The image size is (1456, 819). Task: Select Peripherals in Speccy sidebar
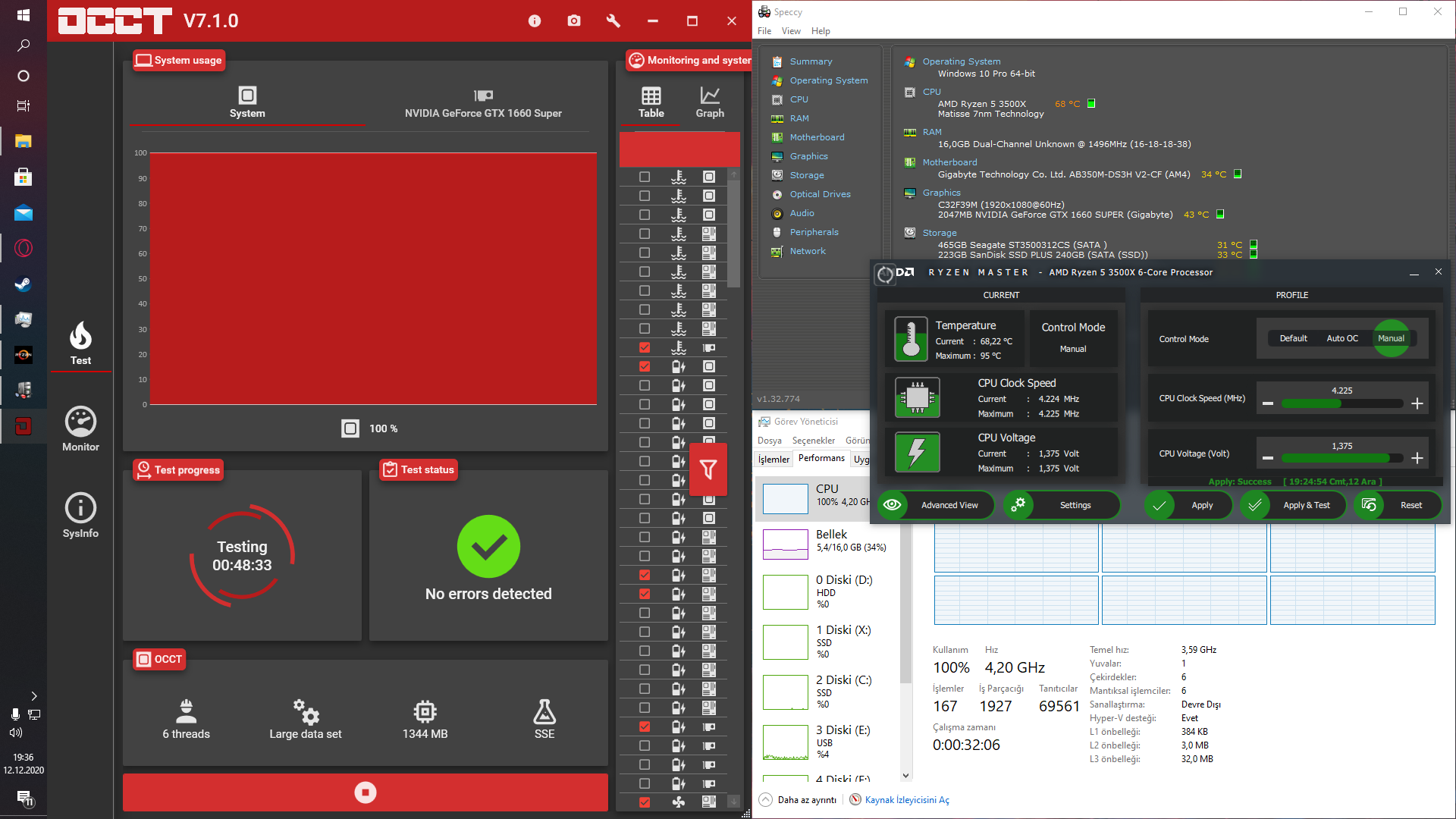tap(814, 232)
